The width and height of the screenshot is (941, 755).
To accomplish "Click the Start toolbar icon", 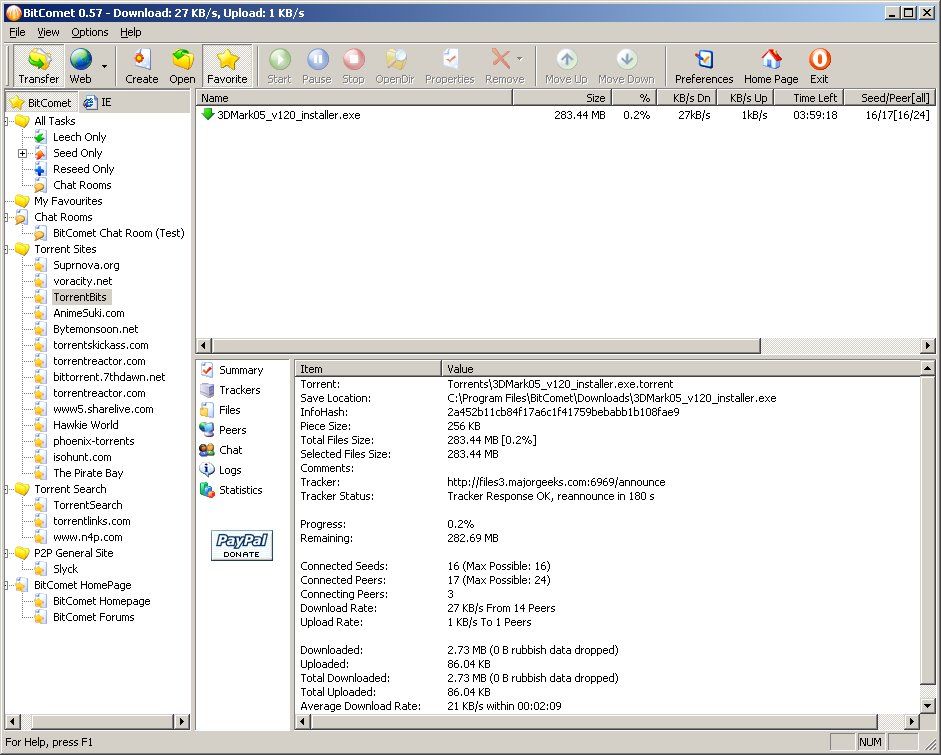I will coord(279,60).
